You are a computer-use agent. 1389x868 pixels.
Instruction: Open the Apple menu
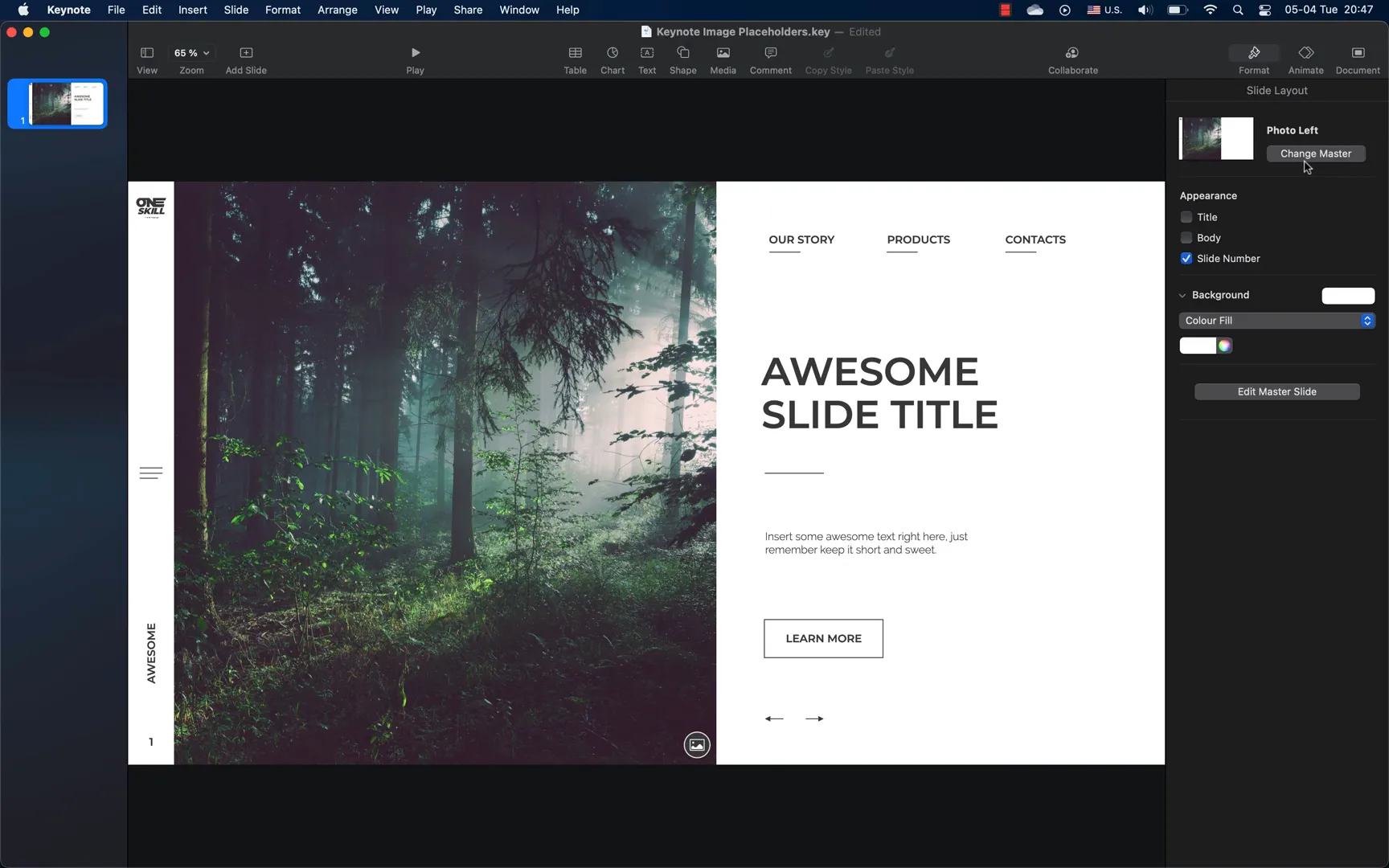coord(23,10)
